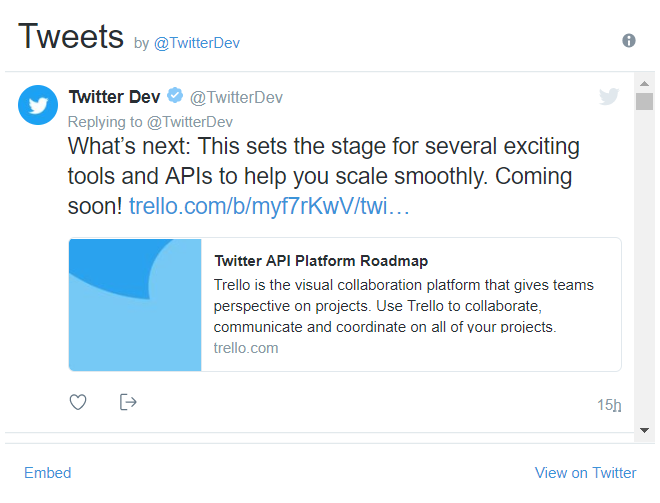This screenshot has width=660, height=503.
Task: Click the Twitter Dev display name
Action: [x=114, y=97]
